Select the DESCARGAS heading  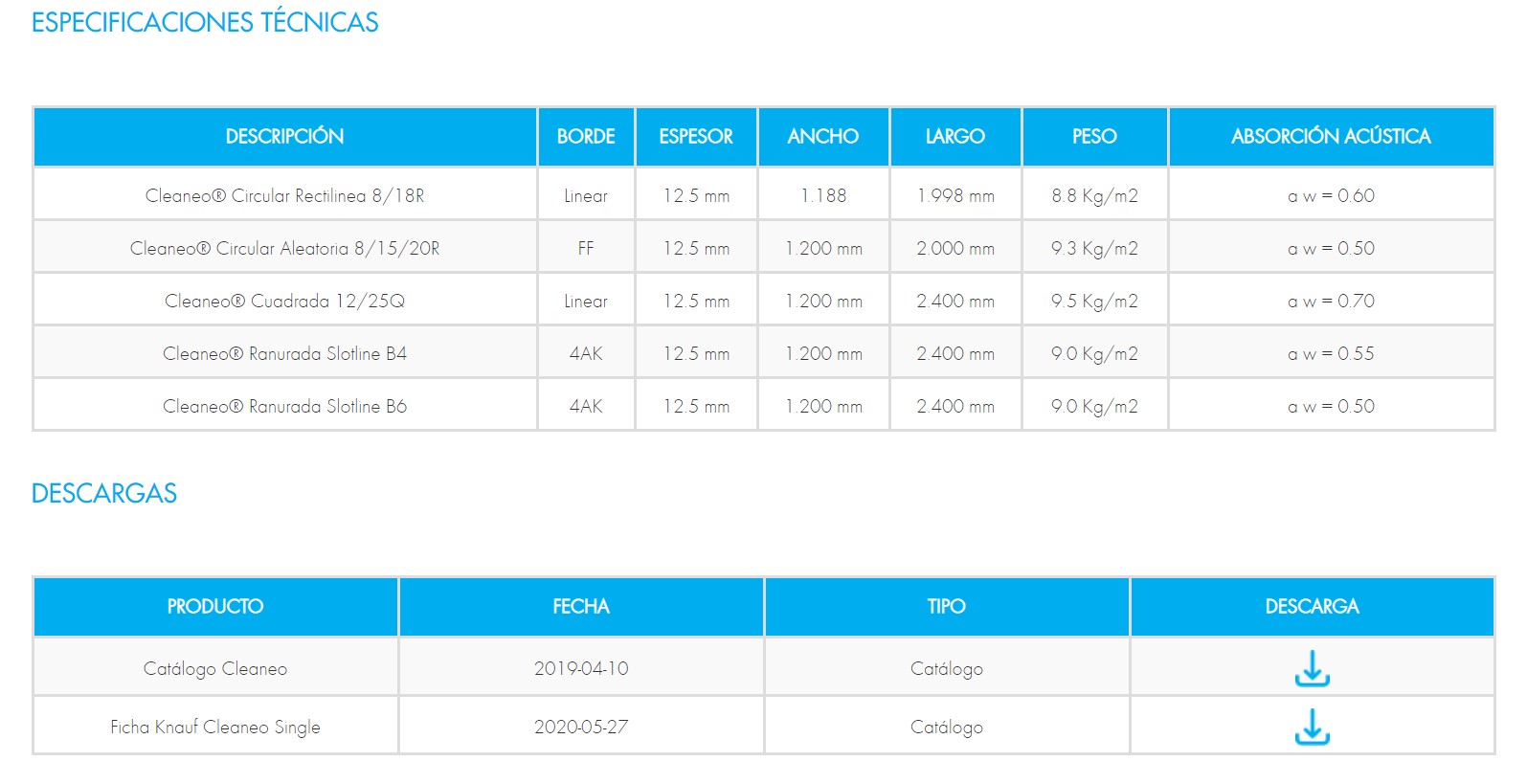tap(104, 493)
